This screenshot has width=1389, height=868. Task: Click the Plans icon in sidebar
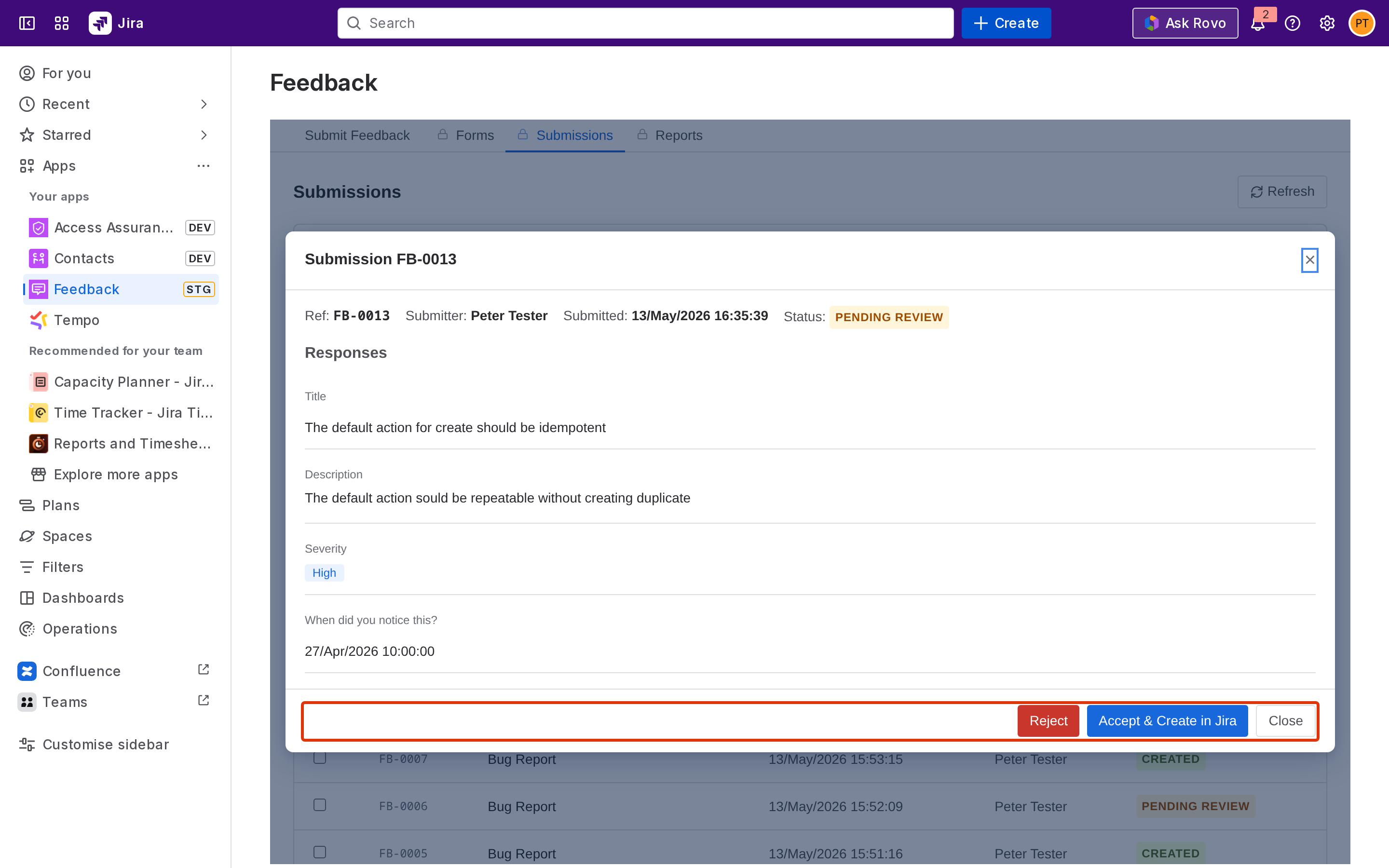[27, 505]
